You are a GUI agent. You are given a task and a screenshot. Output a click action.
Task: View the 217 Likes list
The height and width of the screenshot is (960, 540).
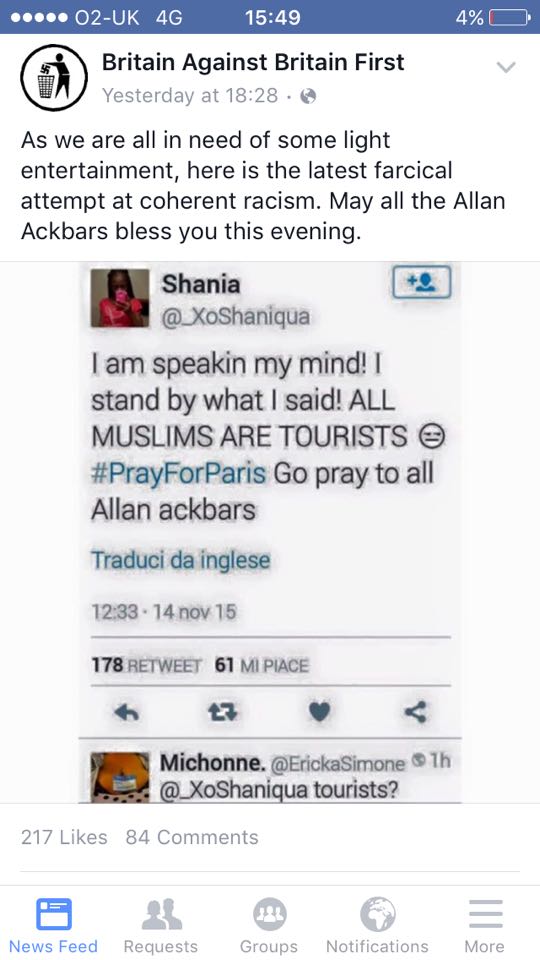coord(64,837)
